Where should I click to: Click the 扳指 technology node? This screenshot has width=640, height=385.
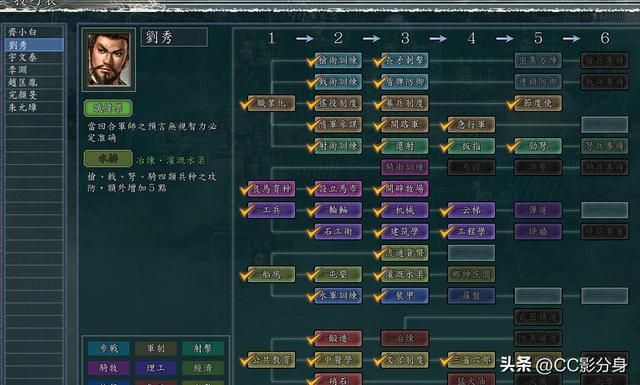coord(471,146)
